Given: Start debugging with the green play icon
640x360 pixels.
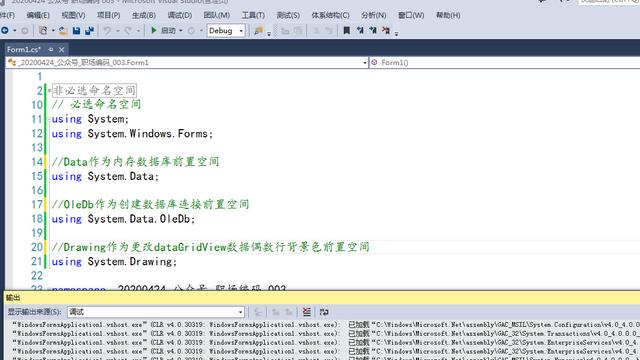Looking at the screenshot, I should (154, 30).
